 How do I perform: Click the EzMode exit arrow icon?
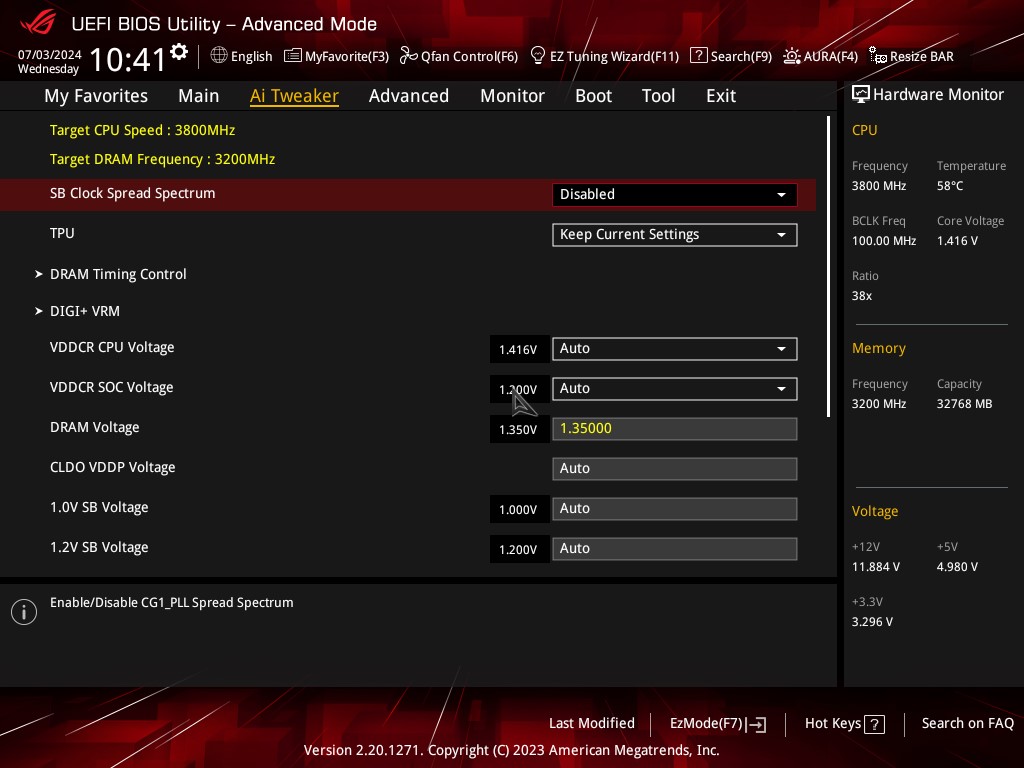(x=756, y=724)
